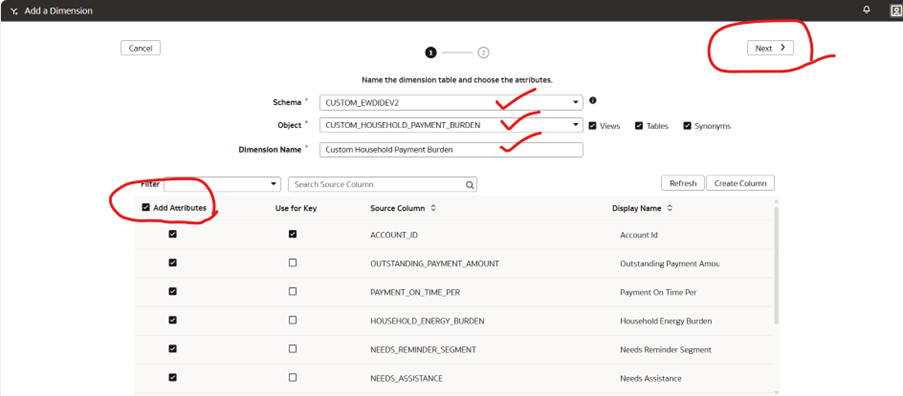
Task: Uncheck the Synonyms checkbox
Action: (687, 125)
